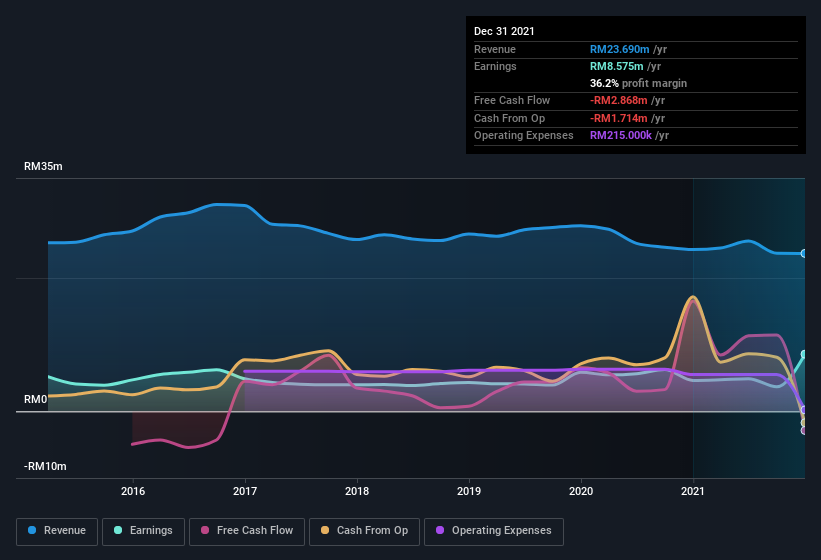
Task: Select the 2018 x-axis year label
Action: click(x=357, y=491)
